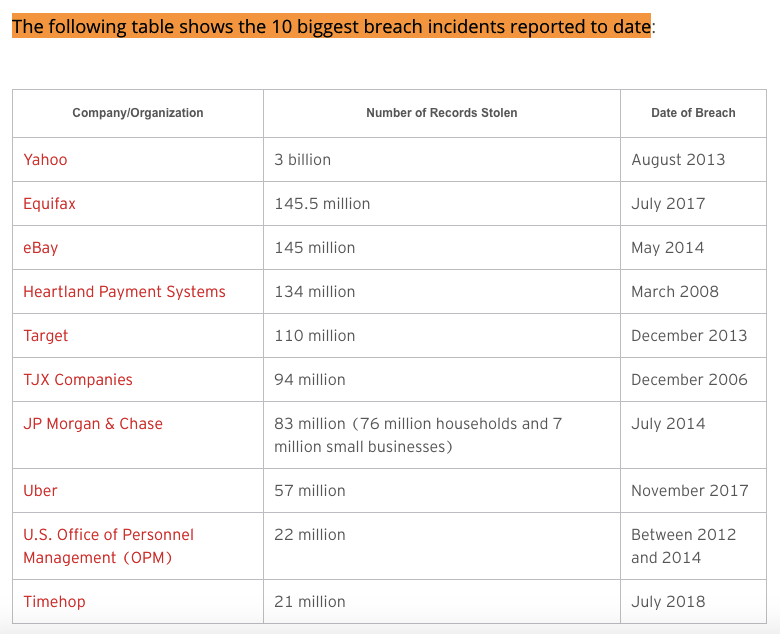
Task: Follow the Timehop link
Action: [x=54, y=602]
